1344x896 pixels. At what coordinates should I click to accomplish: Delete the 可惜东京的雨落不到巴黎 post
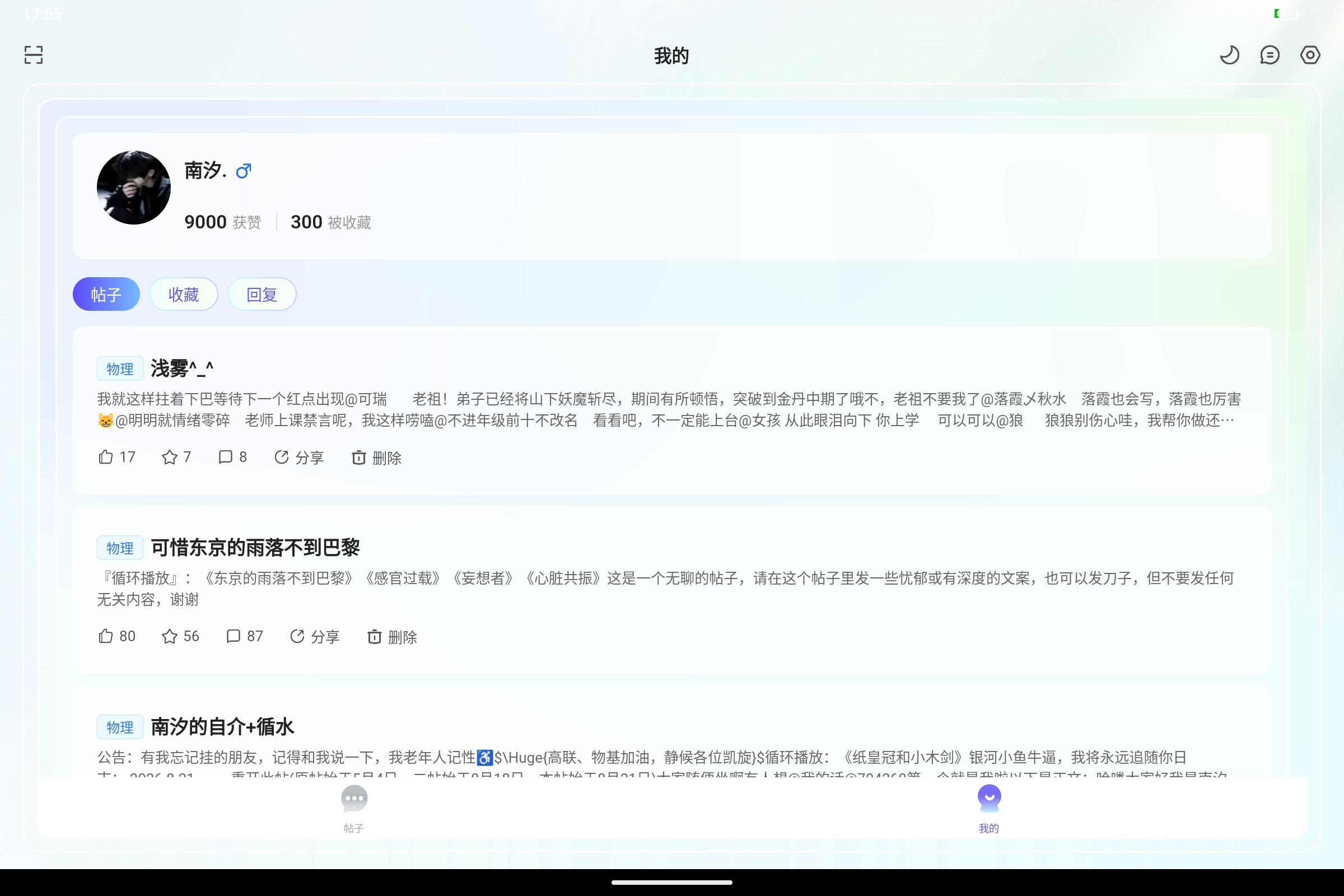pos(392,636)
